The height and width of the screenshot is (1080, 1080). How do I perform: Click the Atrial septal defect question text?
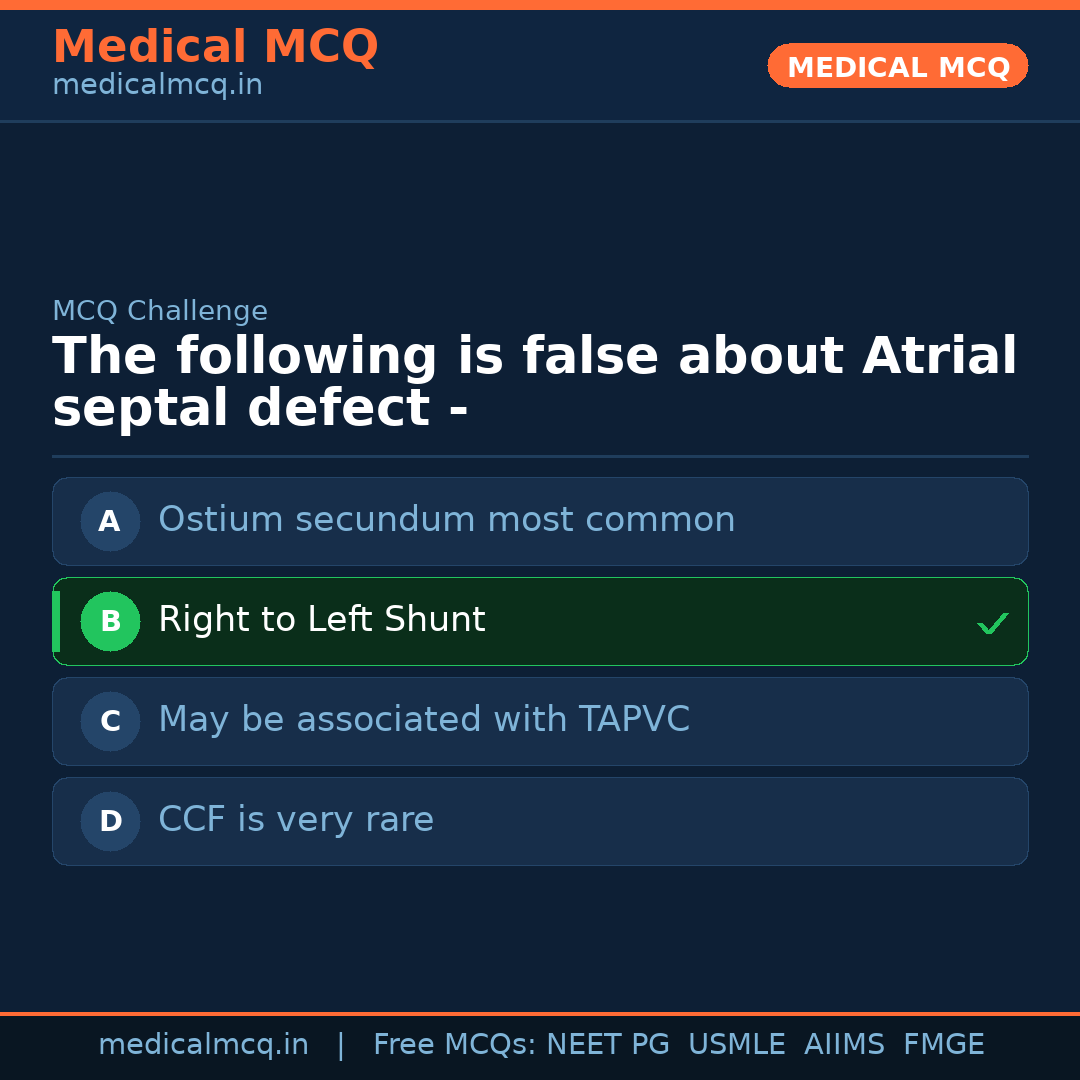(x=534, y=383)
